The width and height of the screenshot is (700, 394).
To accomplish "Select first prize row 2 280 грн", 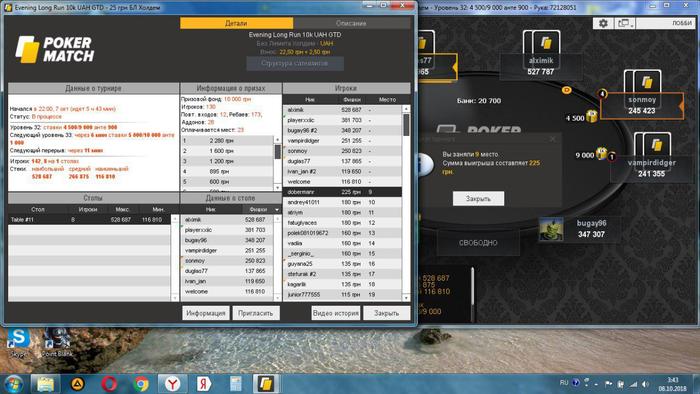I will [227, 141].
